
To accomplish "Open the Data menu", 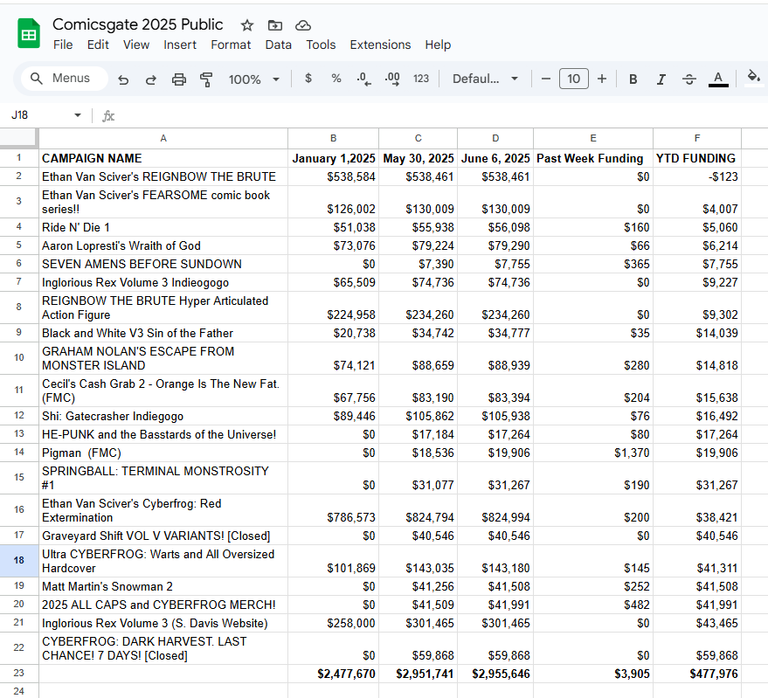I will [278, 45].
